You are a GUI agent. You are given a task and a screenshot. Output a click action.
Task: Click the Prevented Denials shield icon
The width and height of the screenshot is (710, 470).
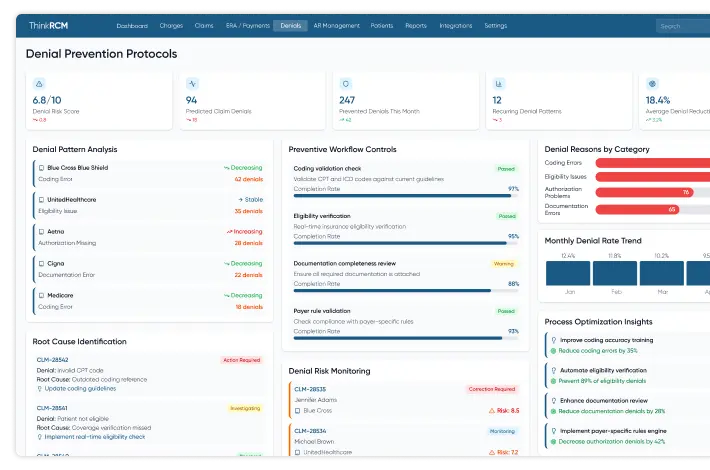click(345, 84)
